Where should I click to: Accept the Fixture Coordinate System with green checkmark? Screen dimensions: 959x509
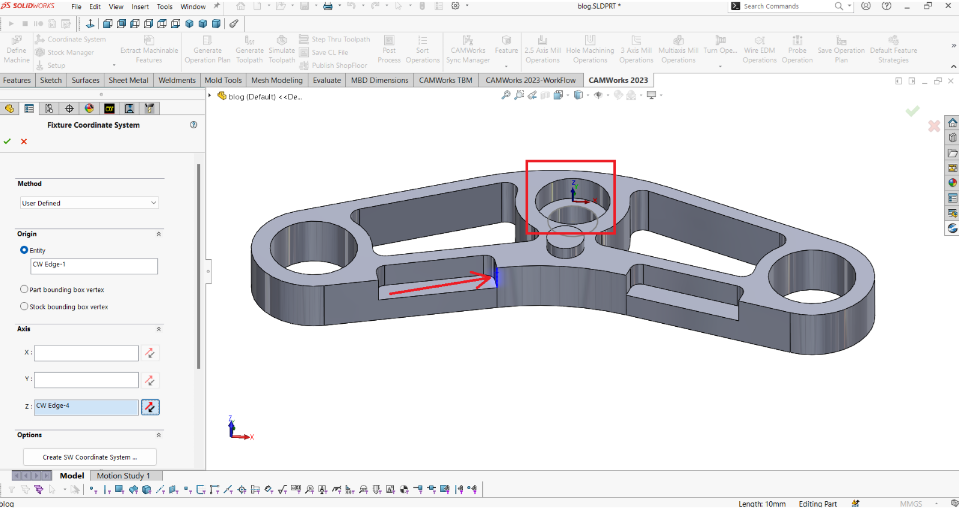click(7, 141)
